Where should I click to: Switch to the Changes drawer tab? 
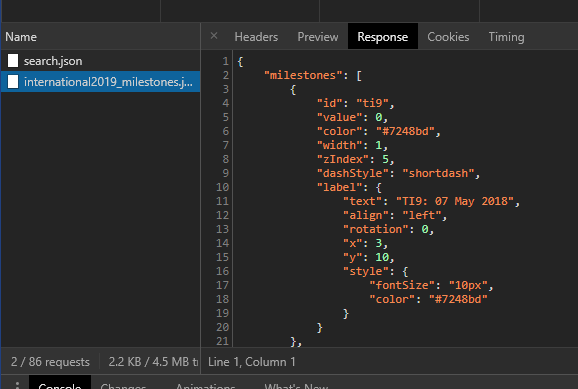[x=123, y=386]
